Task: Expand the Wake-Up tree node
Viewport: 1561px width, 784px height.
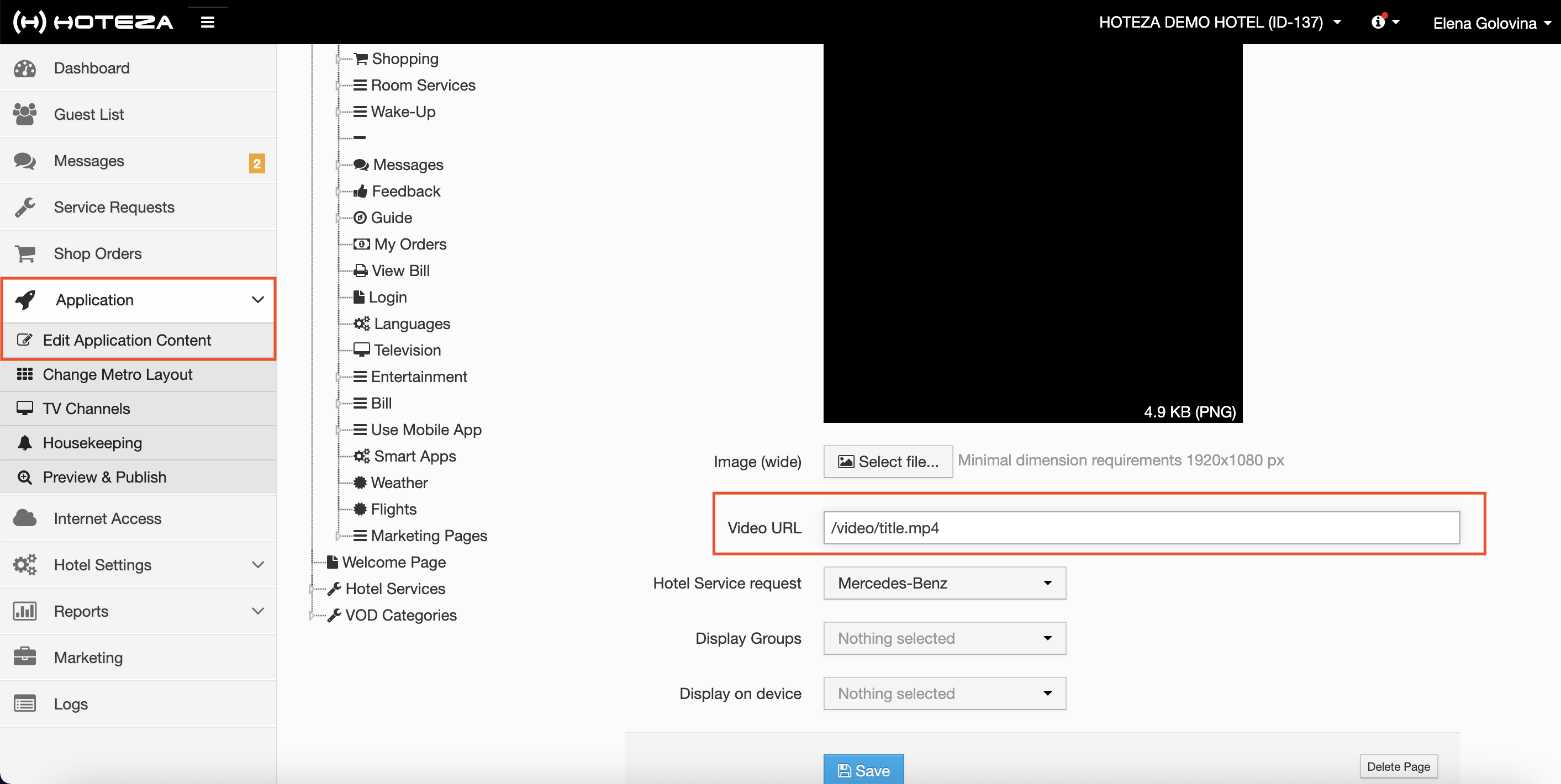Action: 337,112
